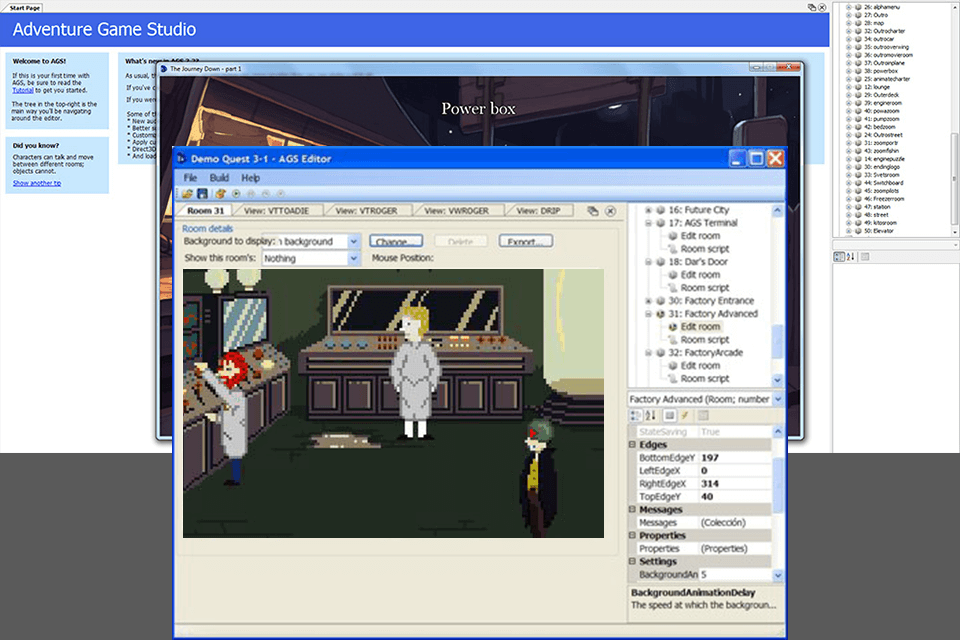Click the Save icon in the AGS toolbar
The image size is (960, 640).
(200, 192)
